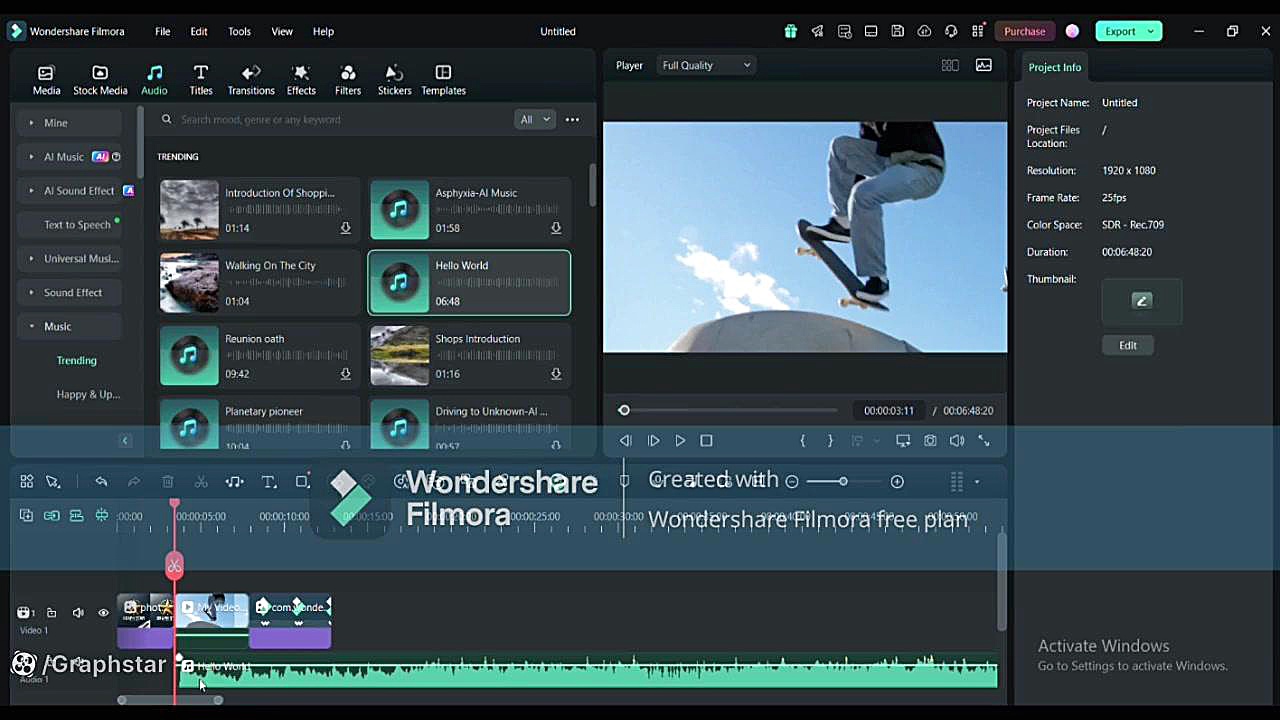Click the save project icon

click(898, 31)
